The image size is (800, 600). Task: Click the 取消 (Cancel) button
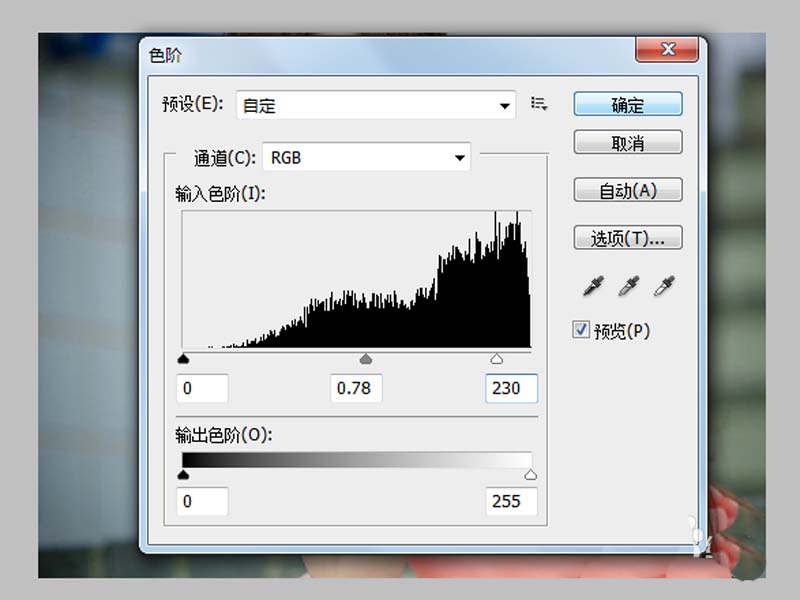click(627, 143)
